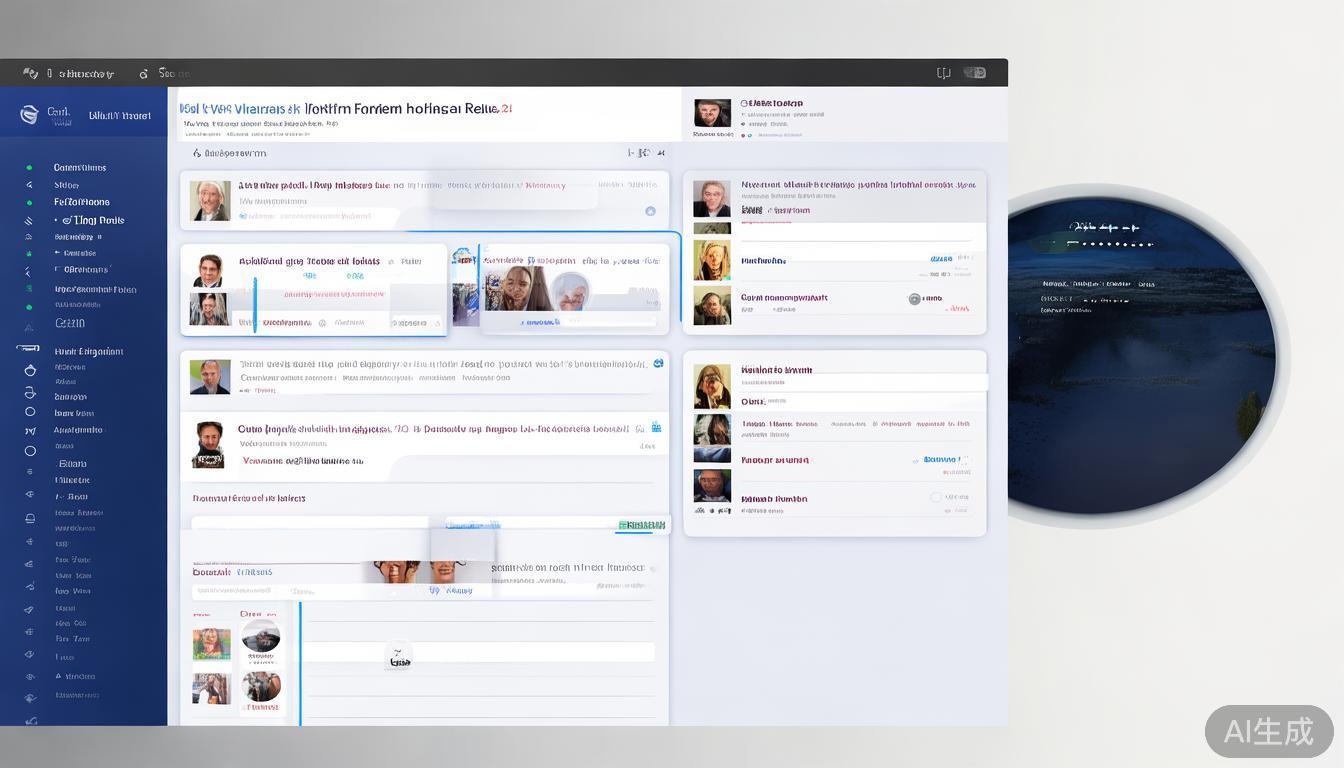Viewport: 1344px width, 768px height.
Task: Click the split-view icon in the top dark bar
Action: pyautogui.click(x=943, y=73)
